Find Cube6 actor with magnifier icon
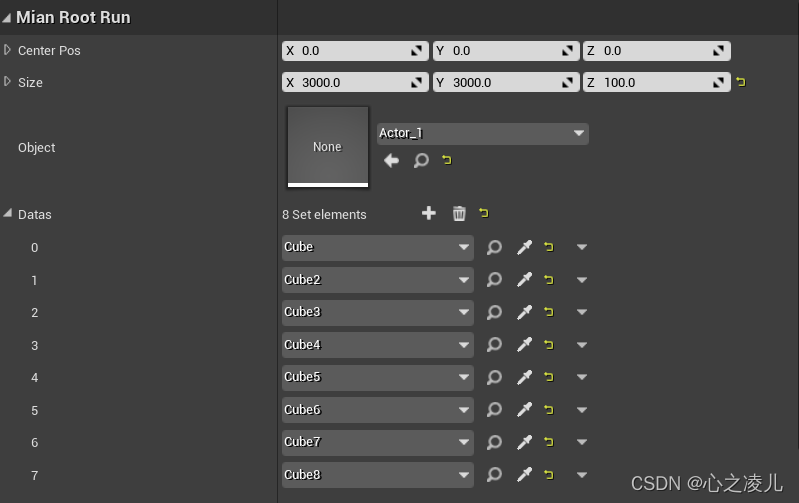This screenshot has width=799, height=503. click(494, 410)
